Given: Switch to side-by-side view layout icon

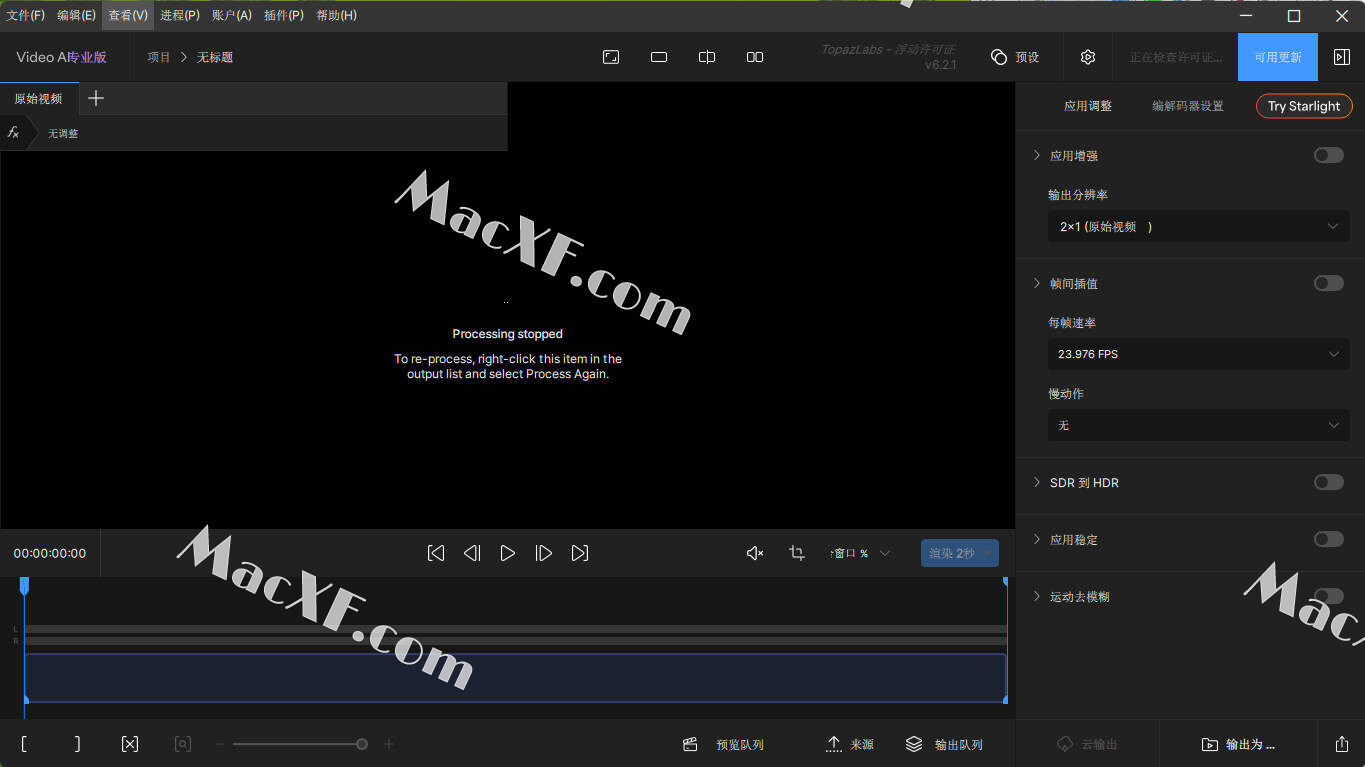Looking at the screenshot, I should tap(755, 57).
